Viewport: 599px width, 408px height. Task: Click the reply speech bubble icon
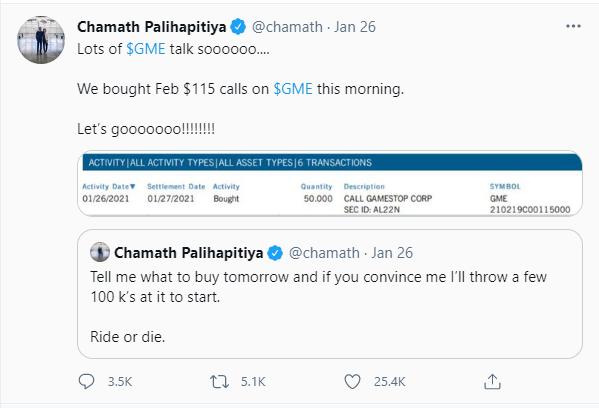(x=86, y=381)
